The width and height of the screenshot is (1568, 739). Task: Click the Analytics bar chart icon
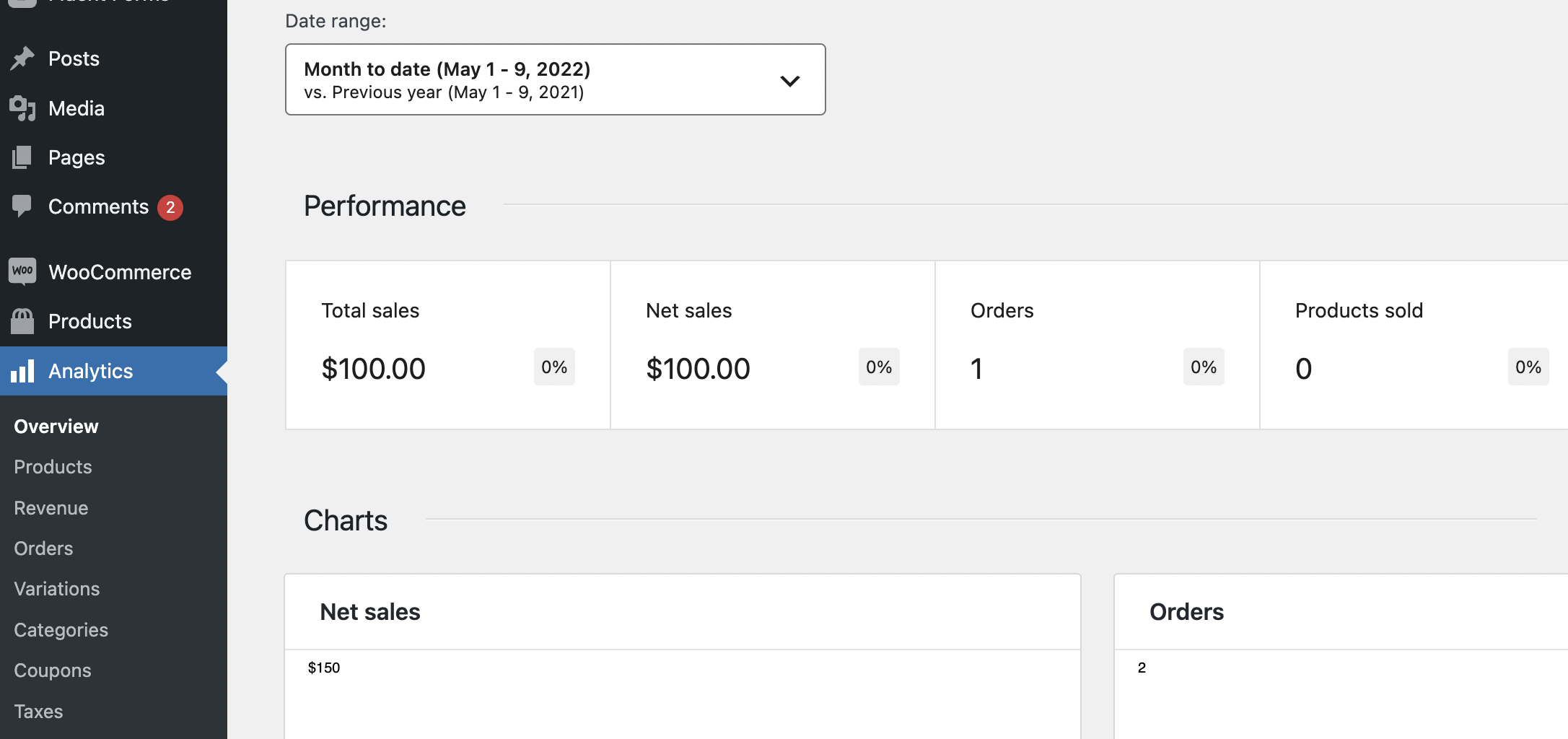coord(22,370)
